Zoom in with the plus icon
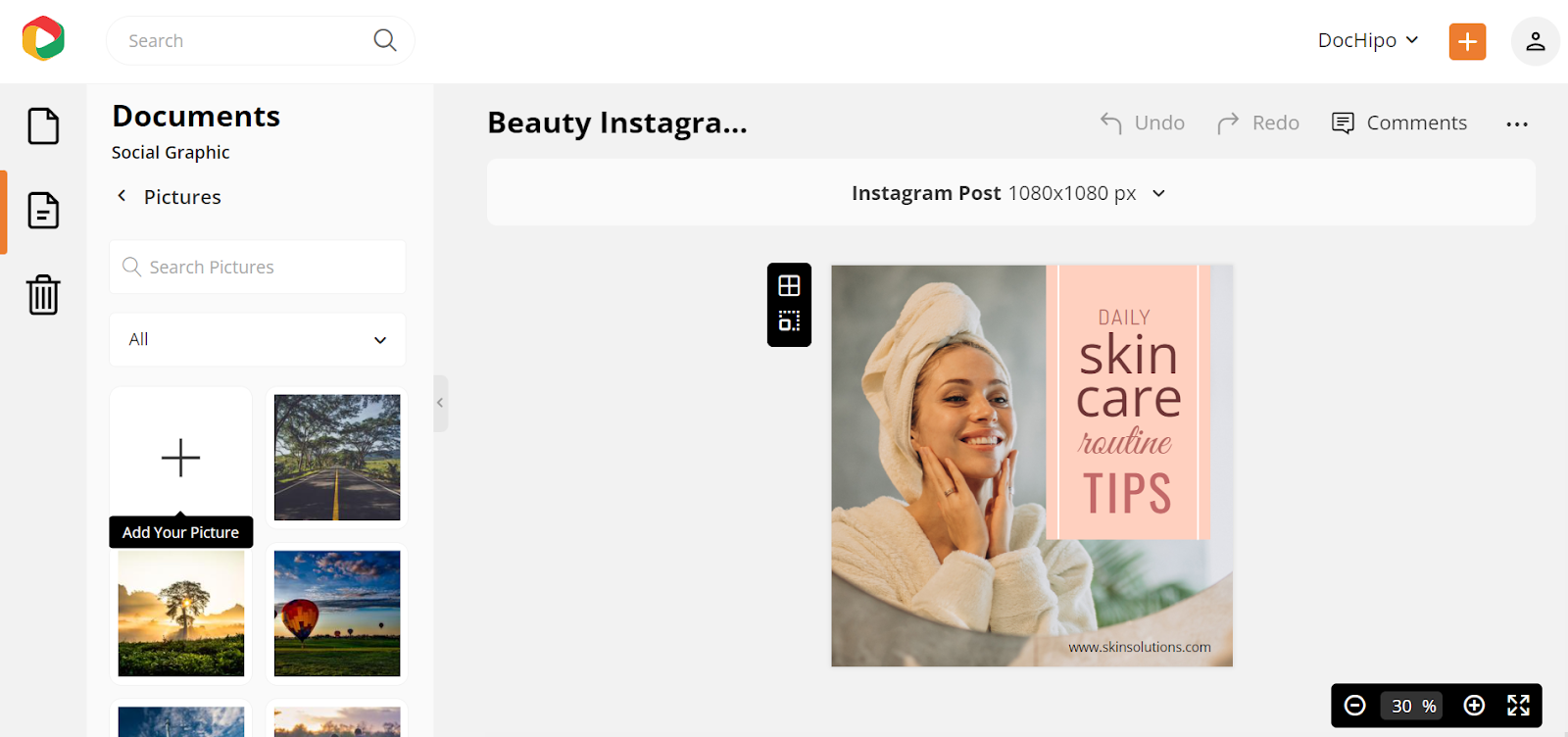Image resolution: width=1568 pixels, height=737 pixels. [x=1474, y=706]
